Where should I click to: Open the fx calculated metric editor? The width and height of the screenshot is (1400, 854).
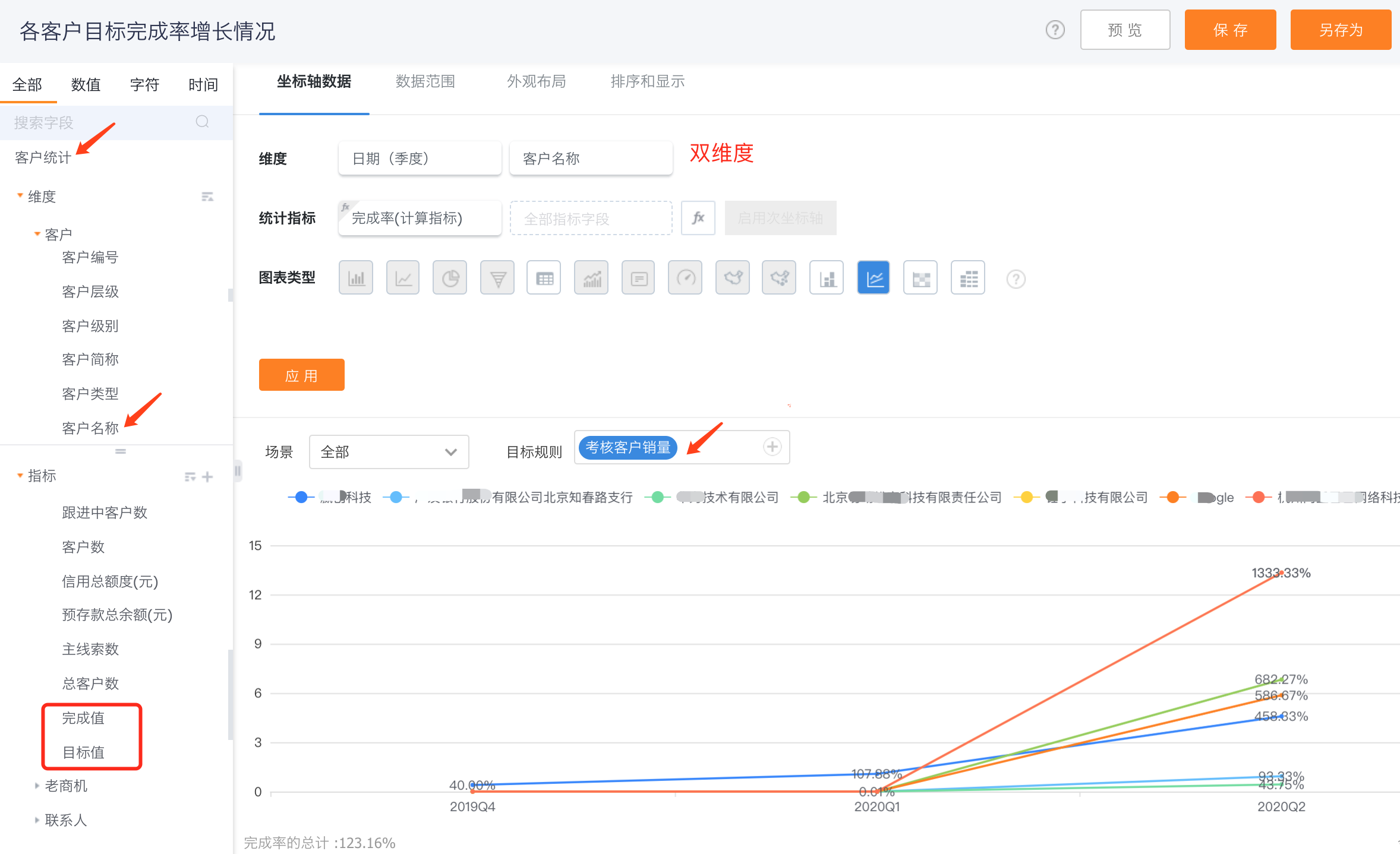698,218
